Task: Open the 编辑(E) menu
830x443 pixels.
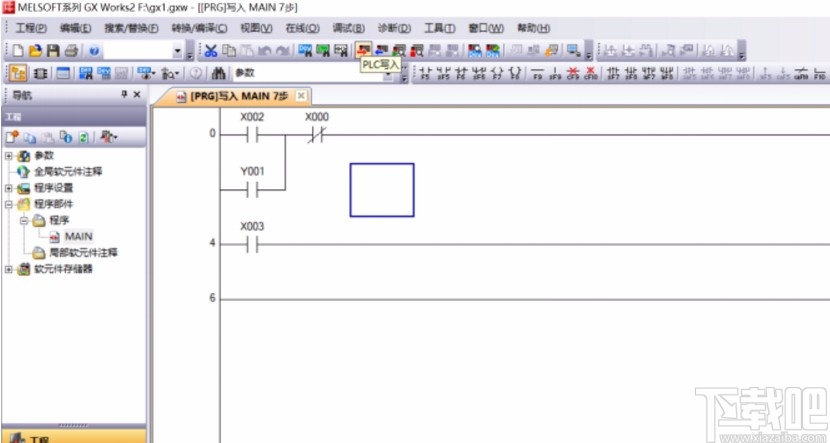Action: tap(75, 28)
